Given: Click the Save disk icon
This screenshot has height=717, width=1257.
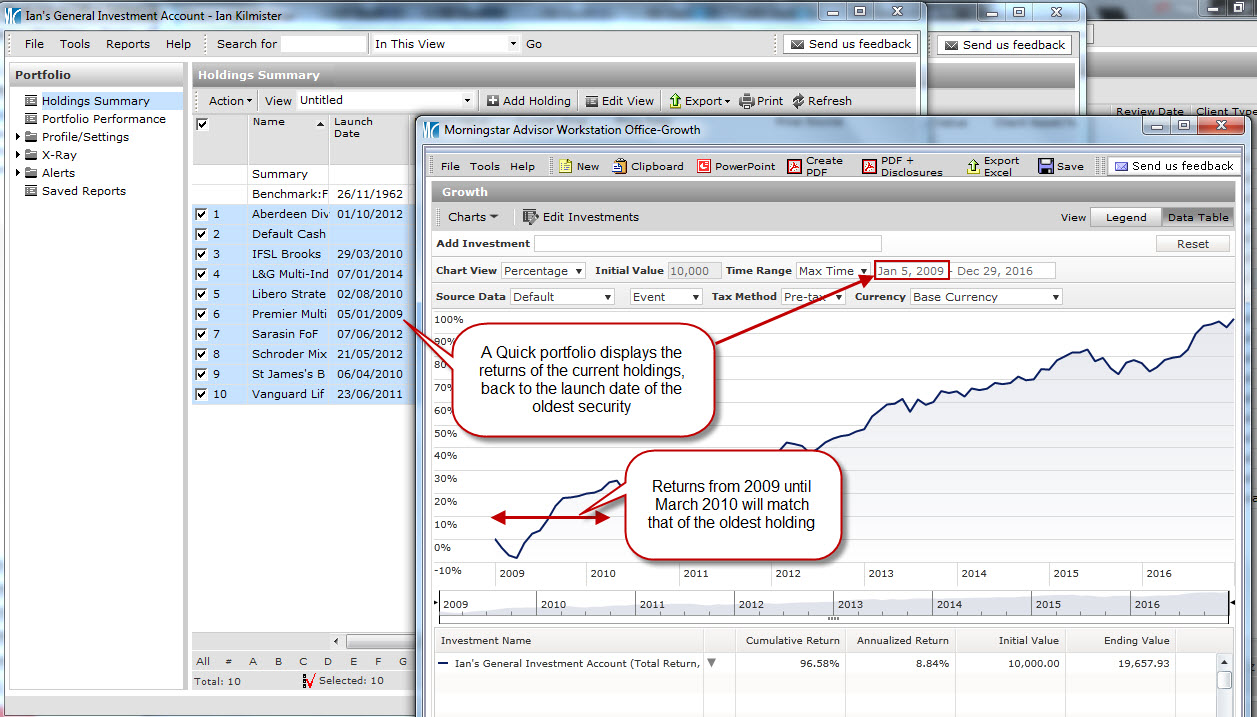Looking at the screenshot, I should 1046,167.
